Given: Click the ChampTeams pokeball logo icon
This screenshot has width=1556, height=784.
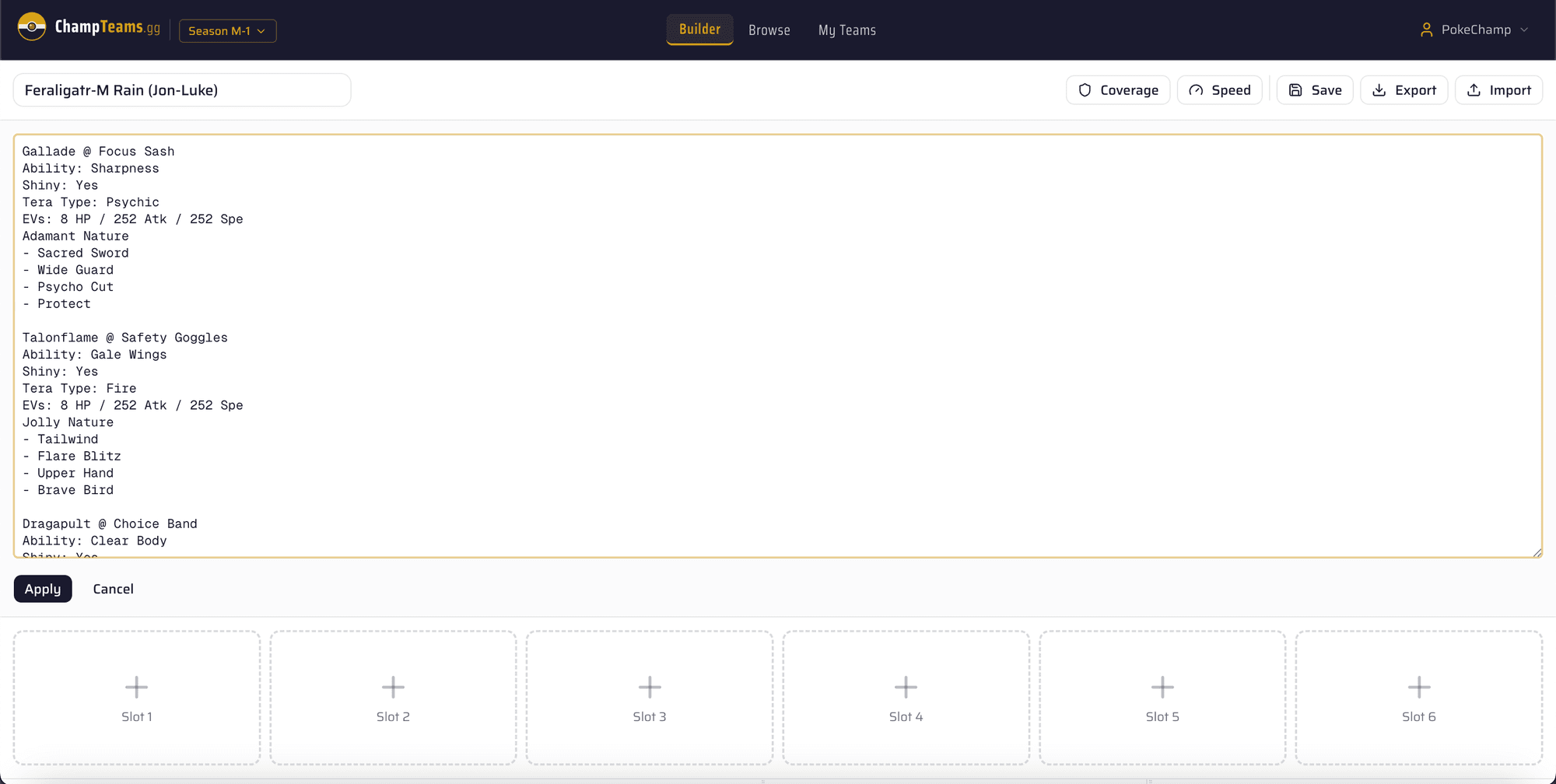Looking at the screenshot, I should click(x=32, y=27).
